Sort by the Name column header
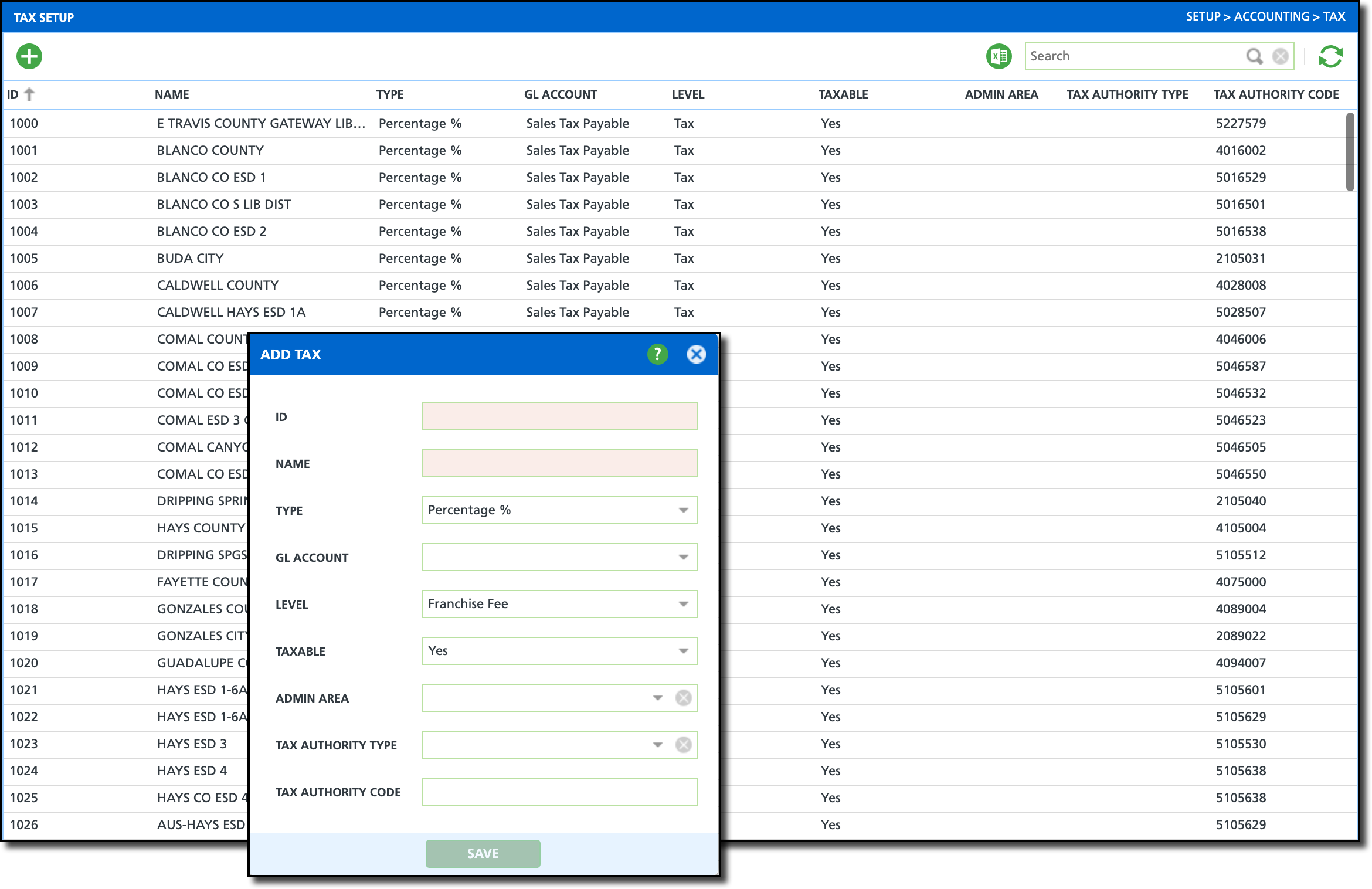The width and height of the screenshot is (1372, 889). click(172, 94)
